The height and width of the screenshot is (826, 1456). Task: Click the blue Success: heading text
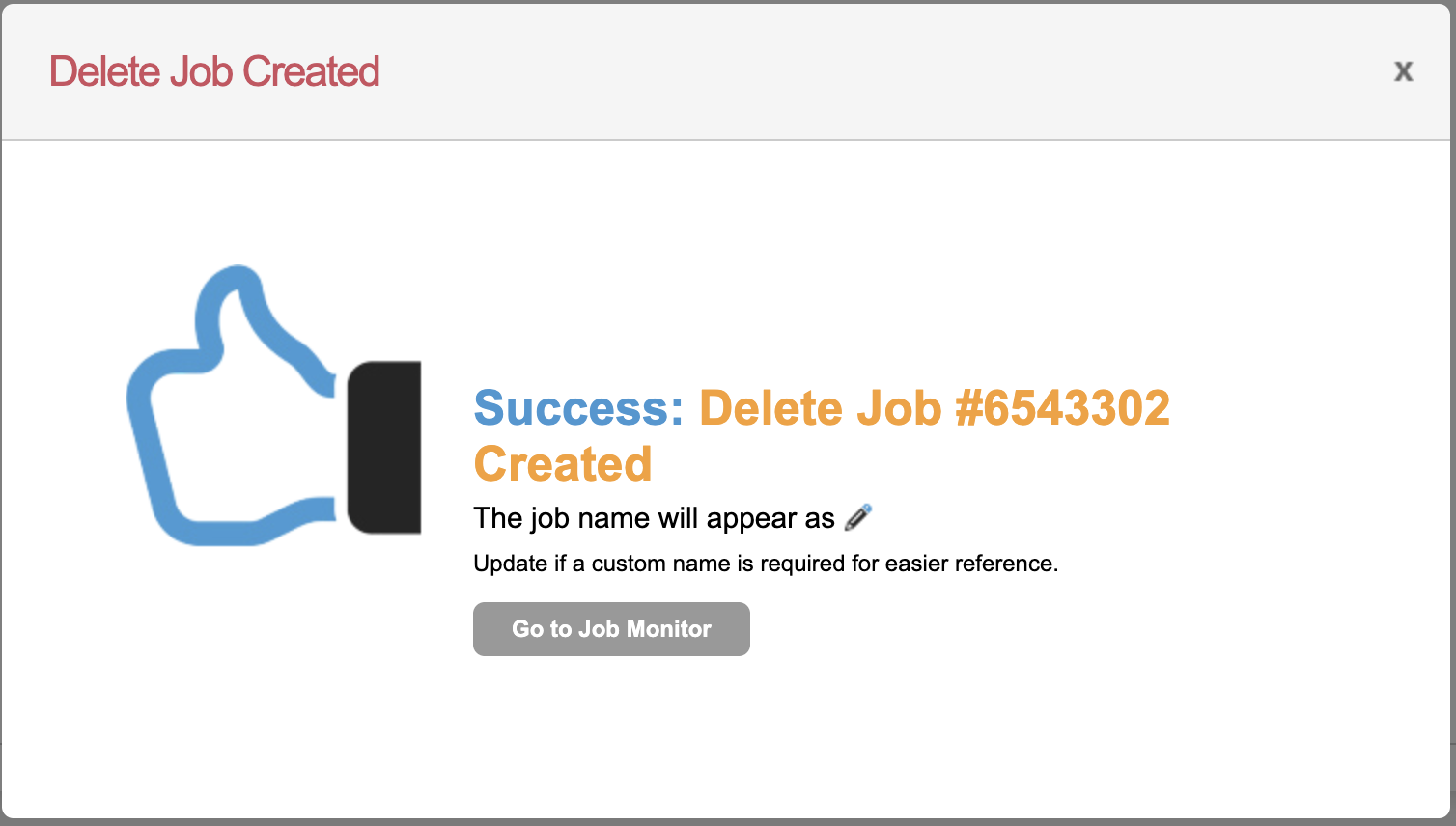[577, 408]
